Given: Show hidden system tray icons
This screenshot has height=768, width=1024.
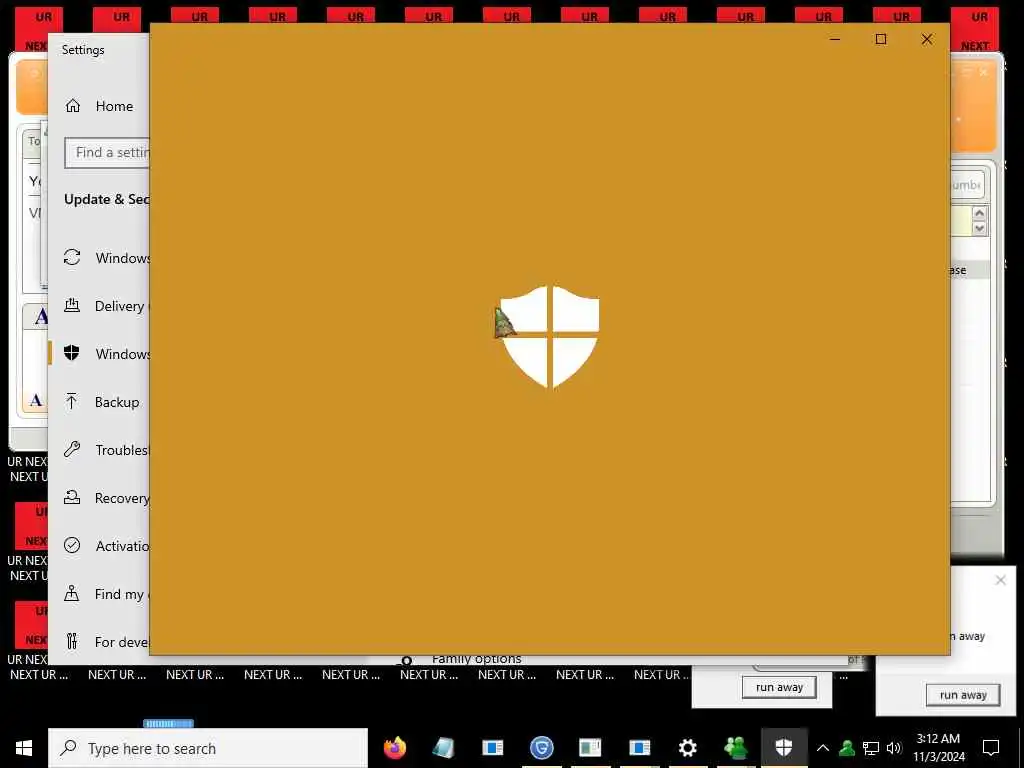Looking at the screenshot, I should [823, 748].
